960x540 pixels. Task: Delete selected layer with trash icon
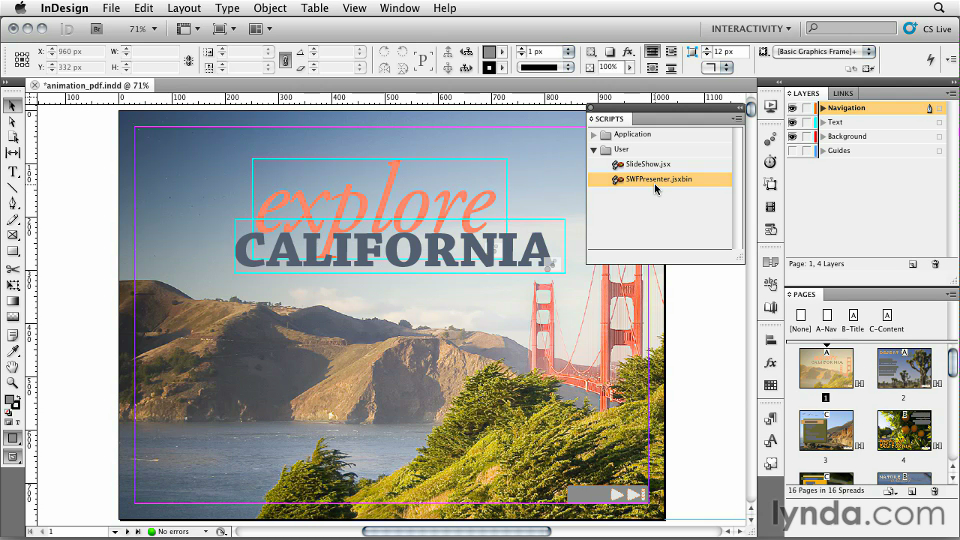935,264
